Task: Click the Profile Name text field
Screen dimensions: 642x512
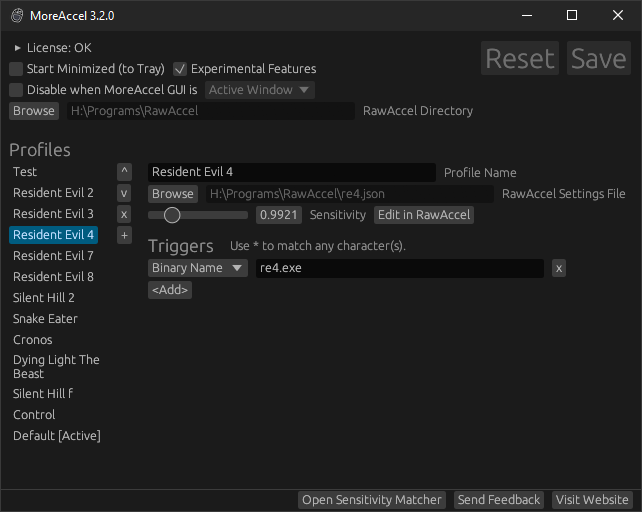Action: tap(291, 173)
